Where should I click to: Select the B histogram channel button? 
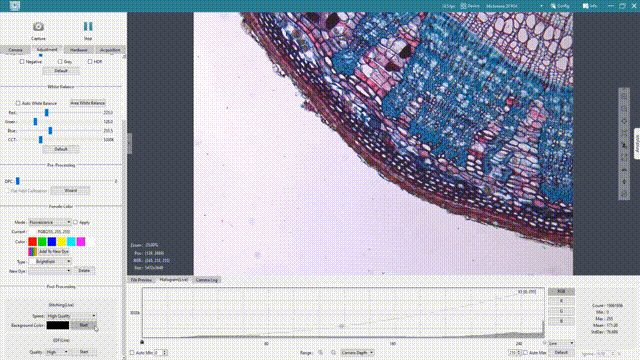click(x=561, y=321)
